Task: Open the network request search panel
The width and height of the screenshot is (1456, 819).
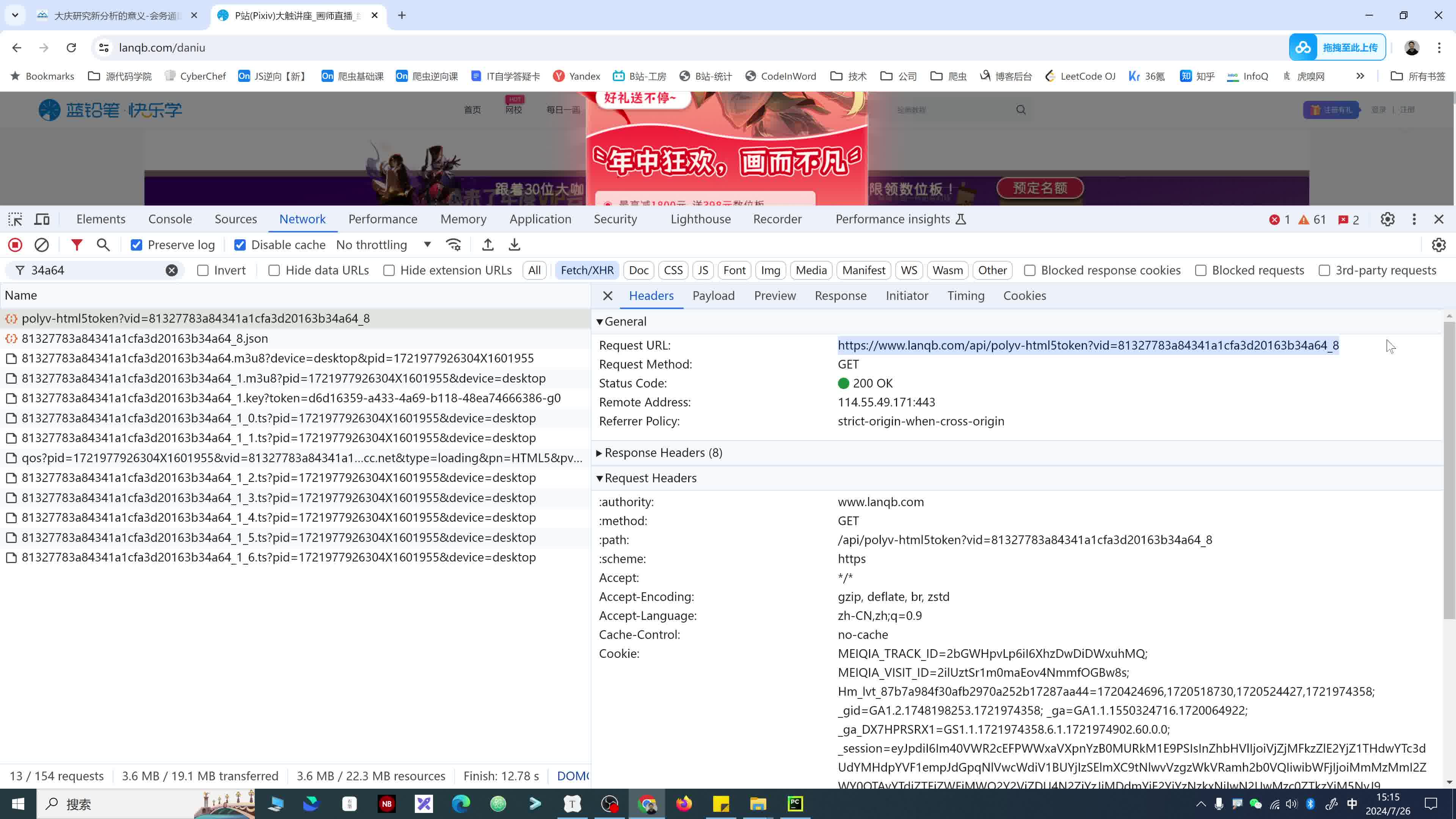Action: (103, 245)
